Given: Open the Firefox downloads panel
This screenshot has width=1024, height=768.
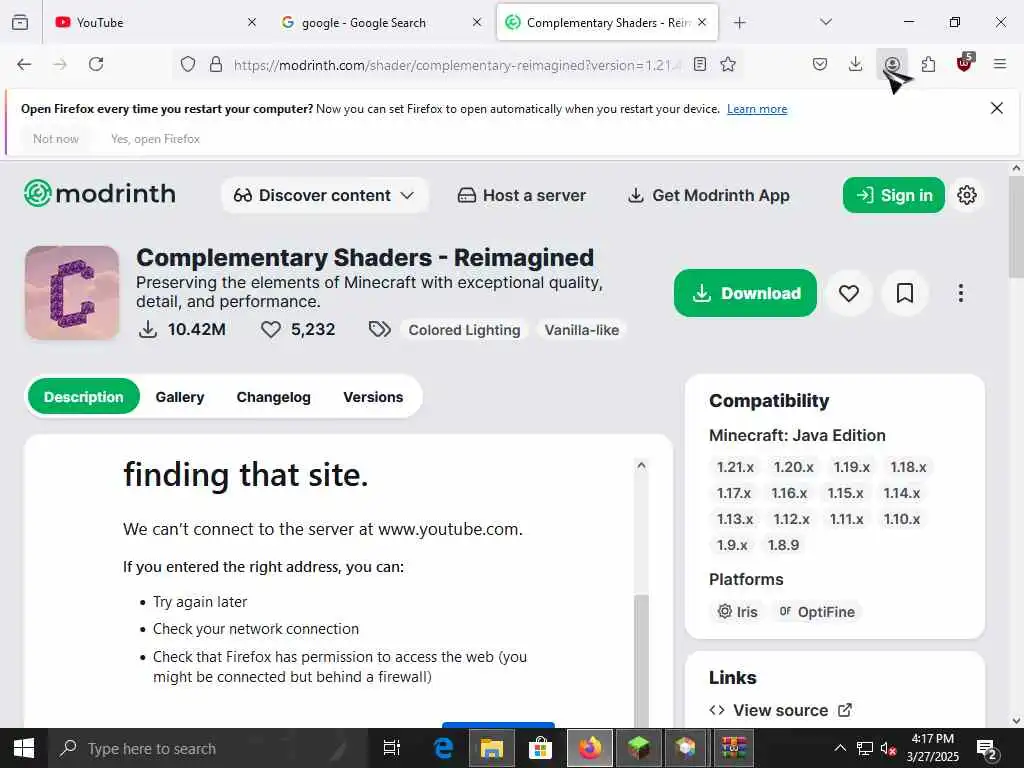Looking at the screenshot, I should tap(856, 64).
